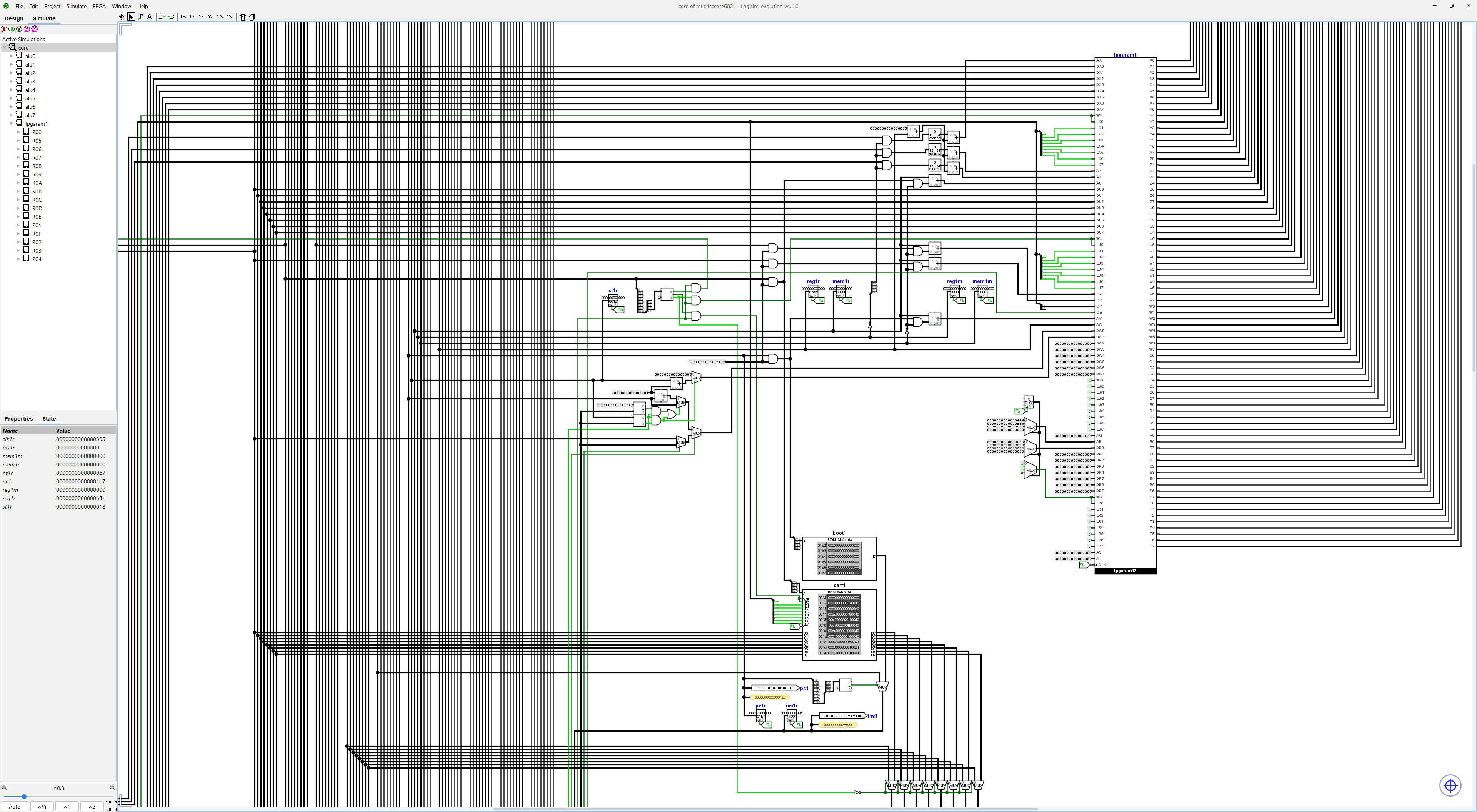This screenshot has width=1477, height=812.
Task: Click the Logisim app icon in title bar
Action: (x=6, y=6)
